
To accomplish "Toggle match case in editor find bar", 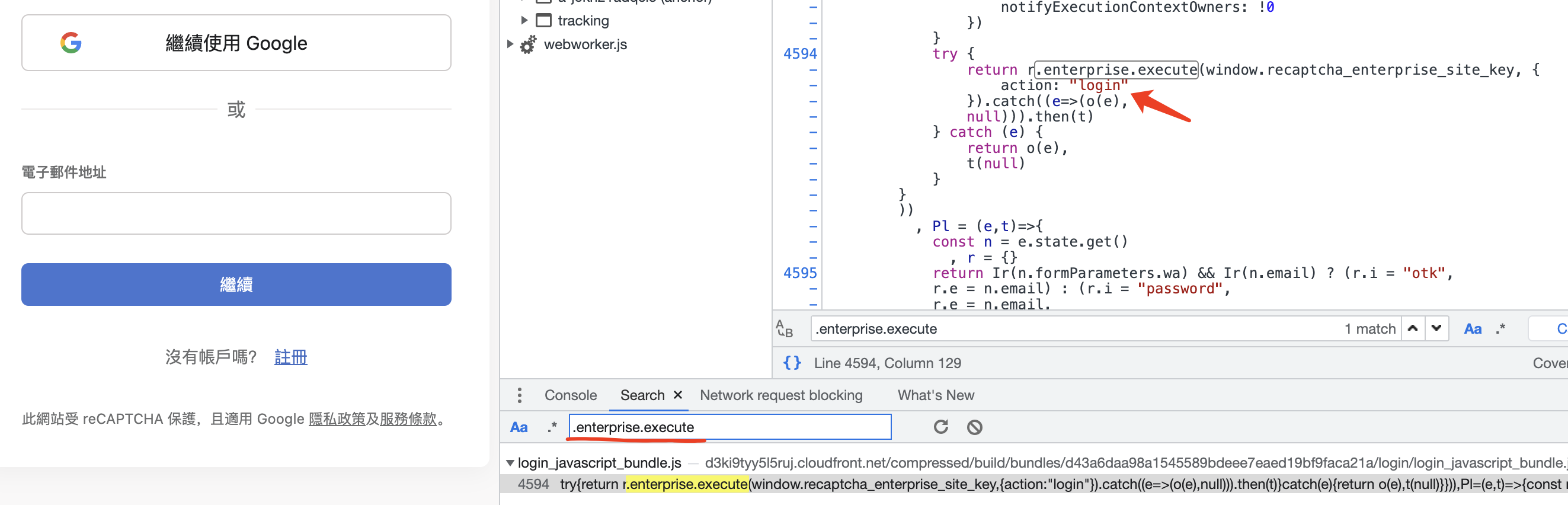I will [x=1473, y=329].
